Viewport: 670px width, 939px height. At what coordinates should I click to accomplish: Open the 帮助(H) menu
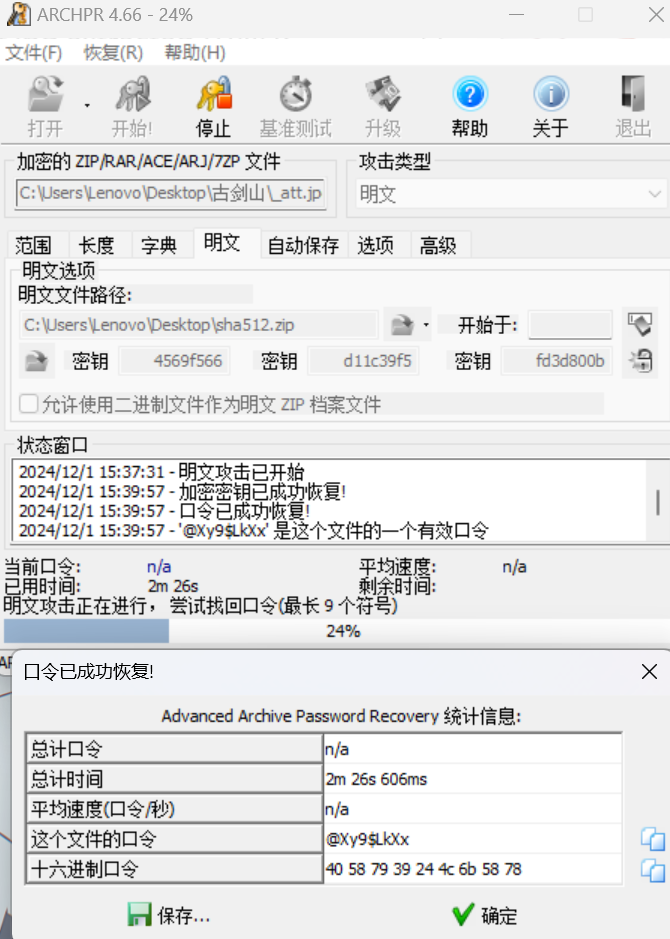195,53
